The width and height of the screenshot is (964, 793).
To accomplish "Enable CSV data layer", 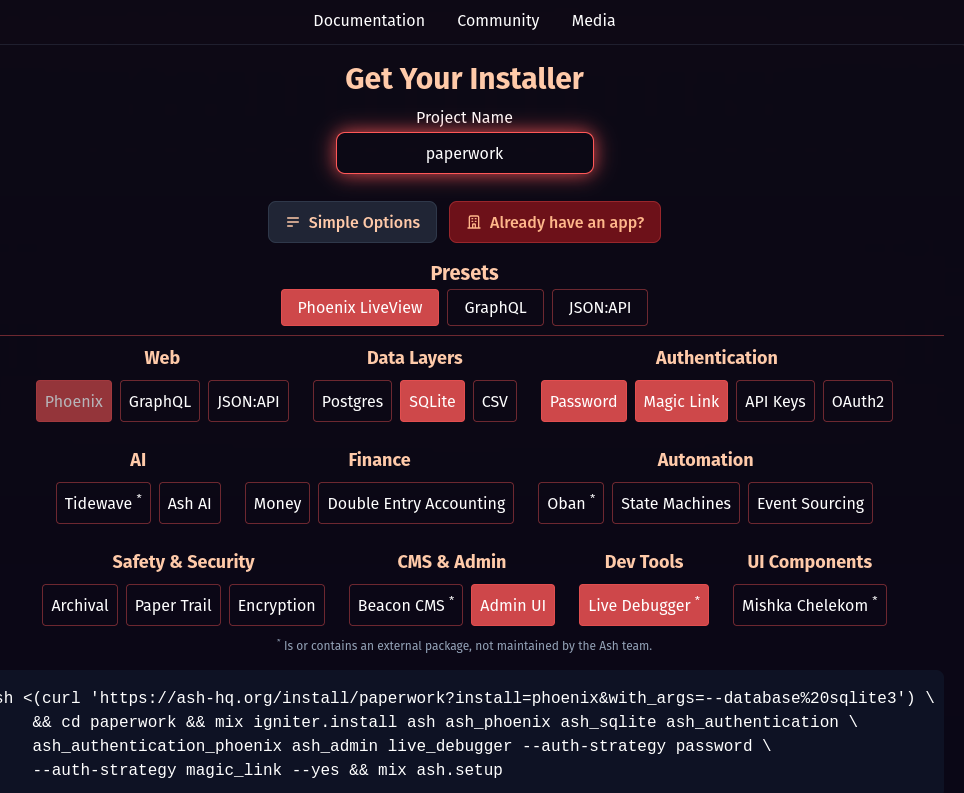I will 495,401.
